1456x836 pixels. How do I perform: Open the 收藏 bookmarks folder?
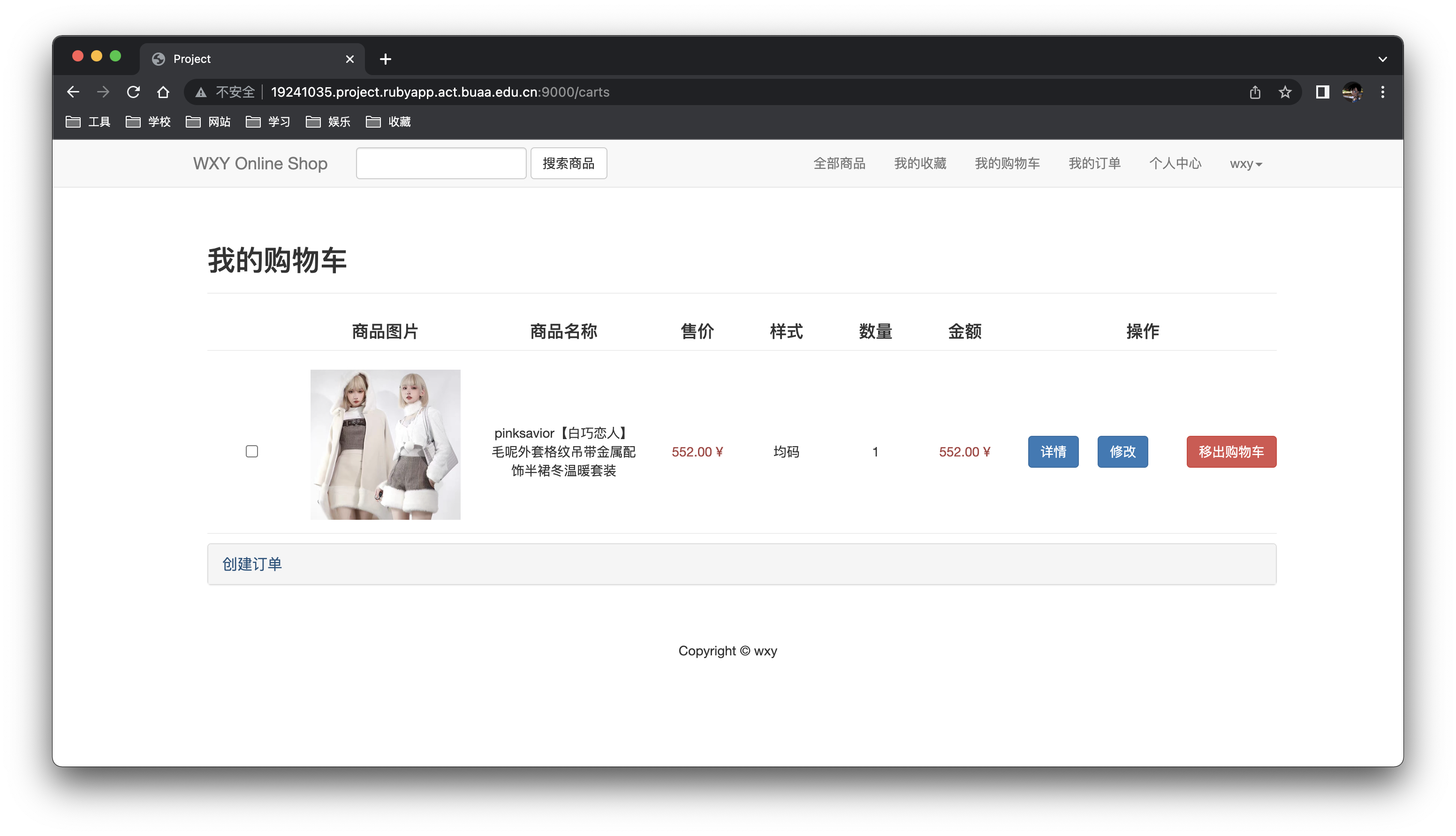coord(388,122)
